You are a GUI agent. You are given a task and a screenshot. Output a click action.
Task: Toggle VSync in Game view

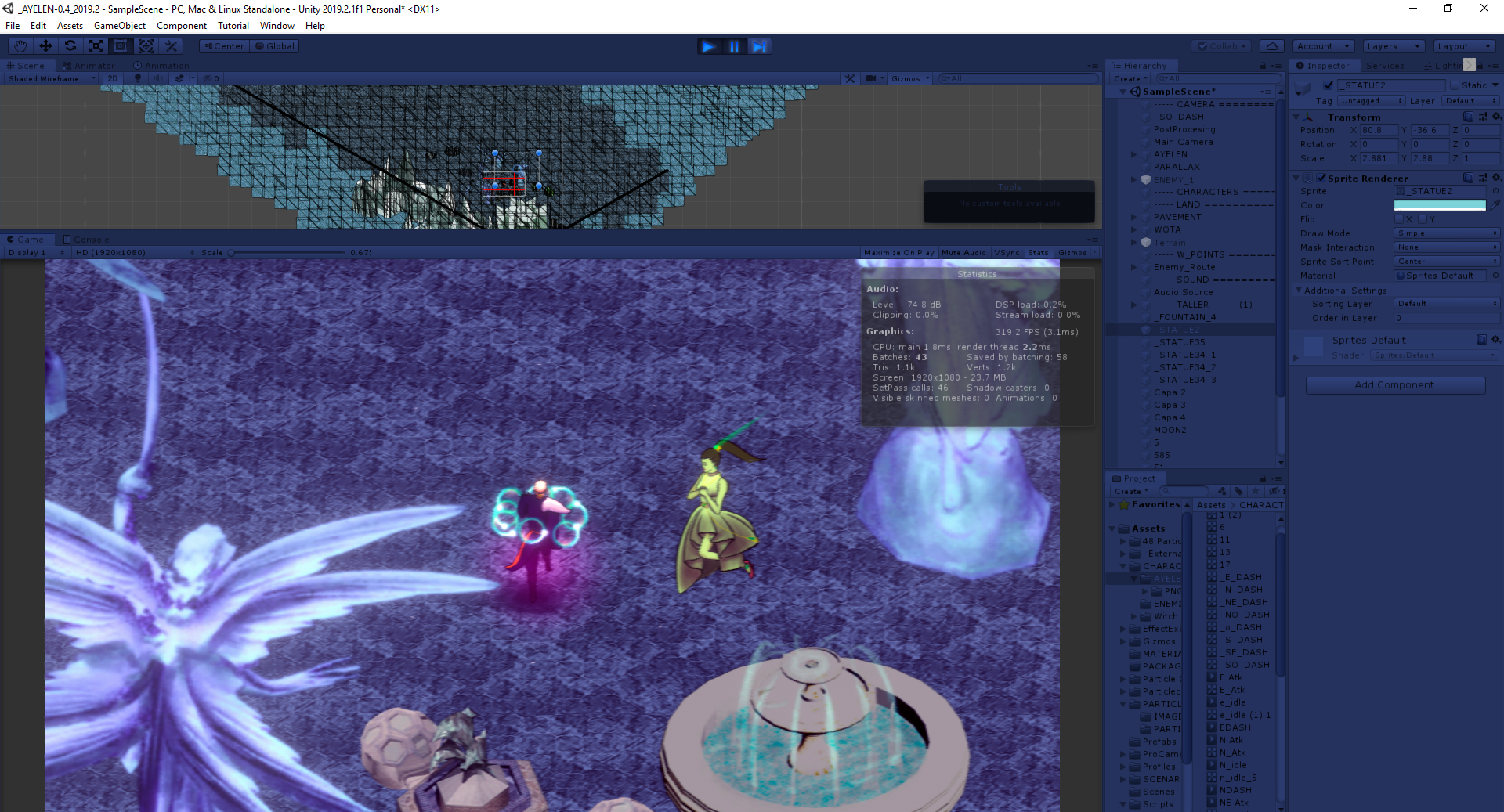click(1007, 252)
